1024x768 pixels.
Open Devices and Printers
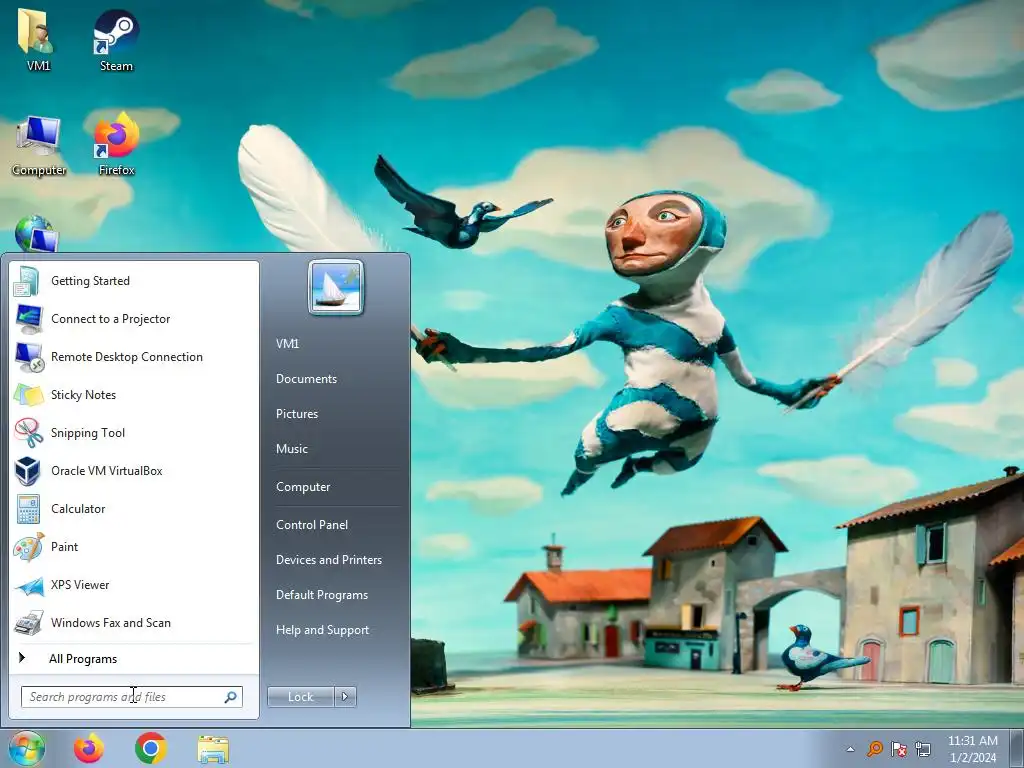click(x=328, y=560)
